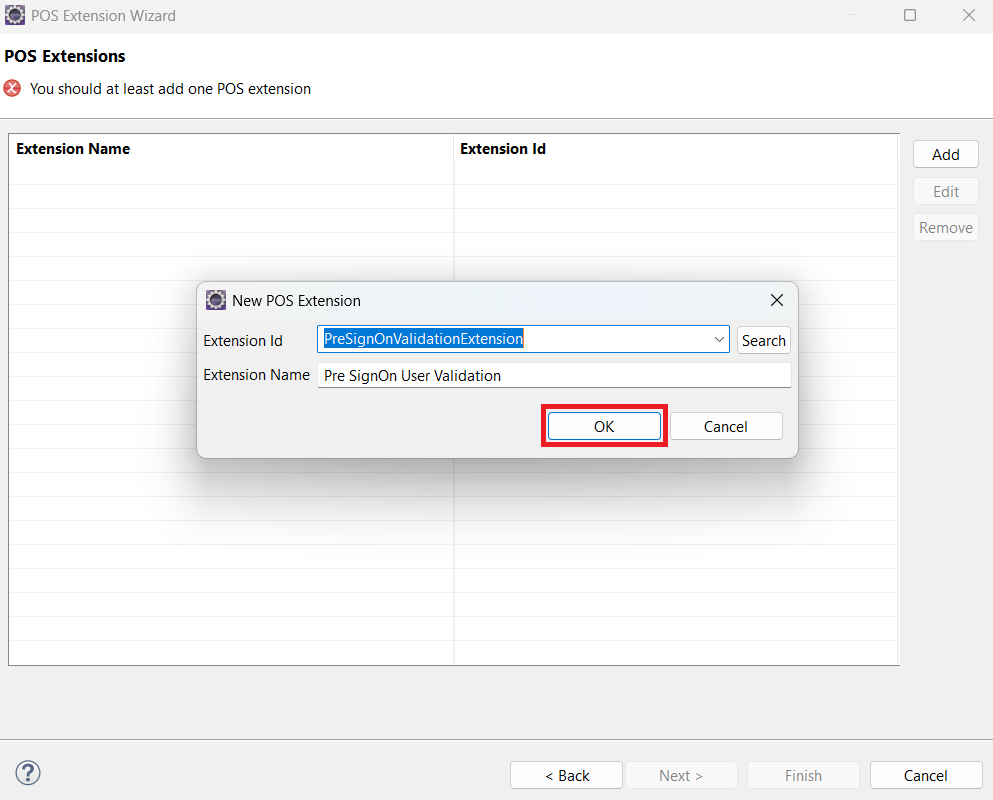Click the Add button to create an extension
This screenshot has width=993, height=800.
coord(945,153)
